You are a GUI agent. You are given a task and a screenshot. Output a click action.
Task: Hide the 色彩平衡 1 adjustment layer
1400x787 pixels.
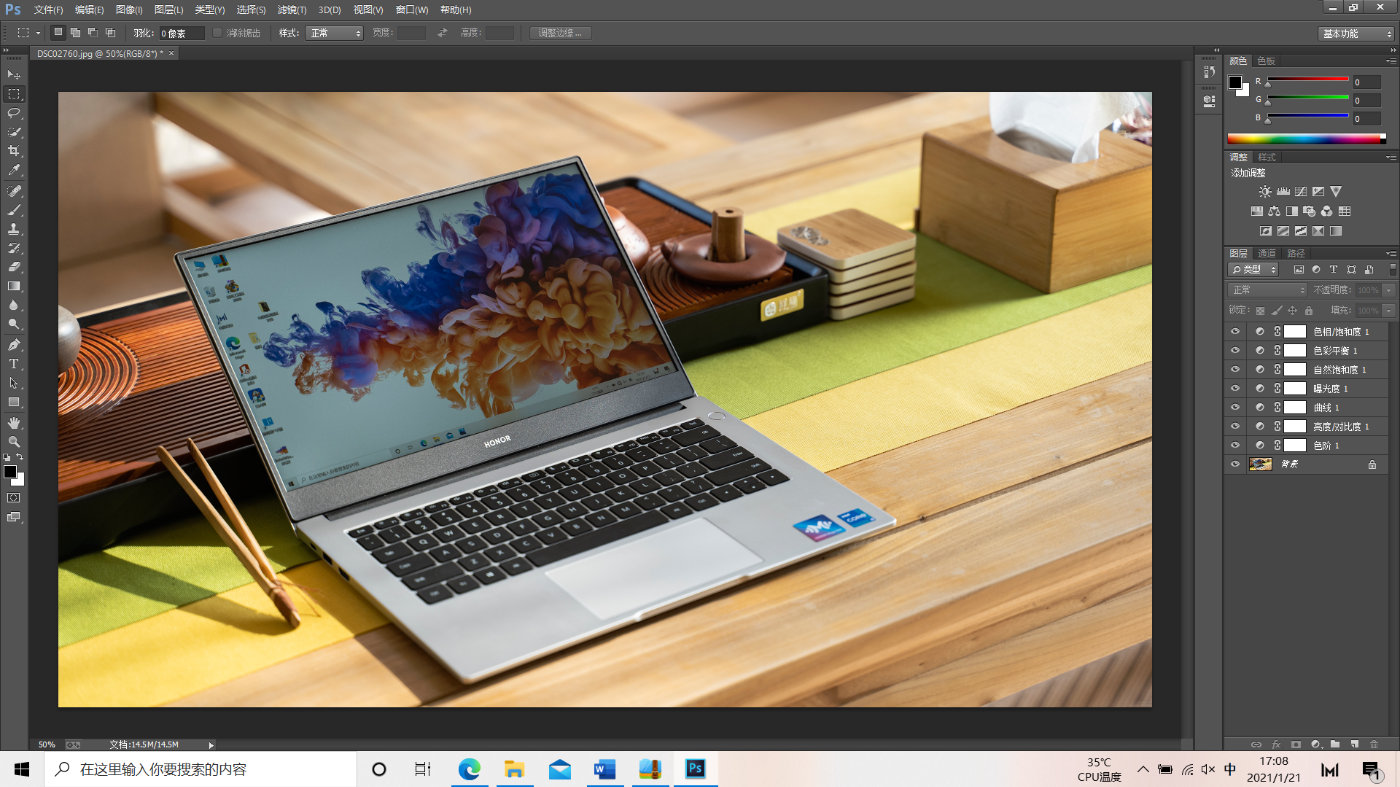1235,350
